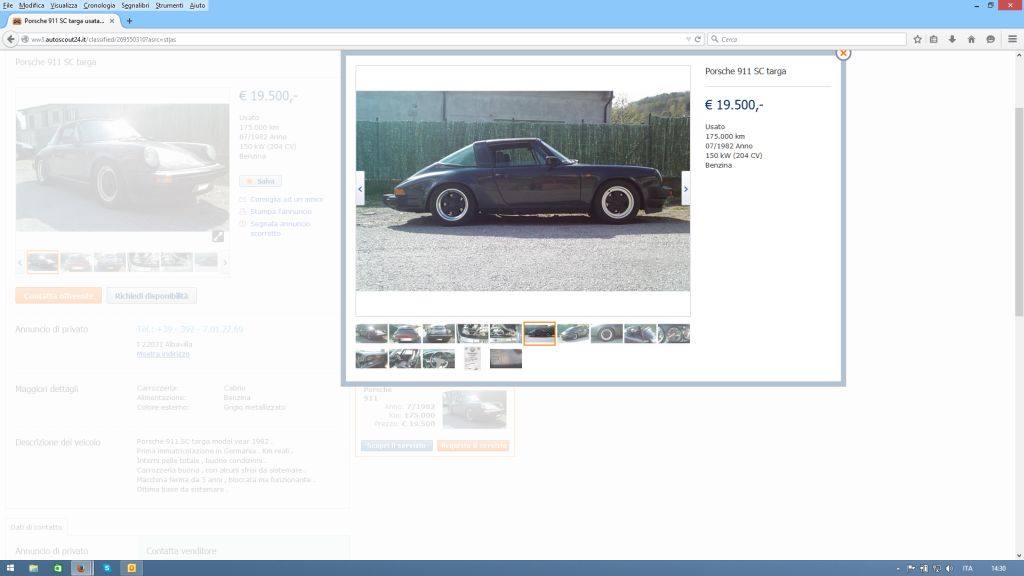Open the Strumenti menu
1024x576 pixels.
pos(169,5)
